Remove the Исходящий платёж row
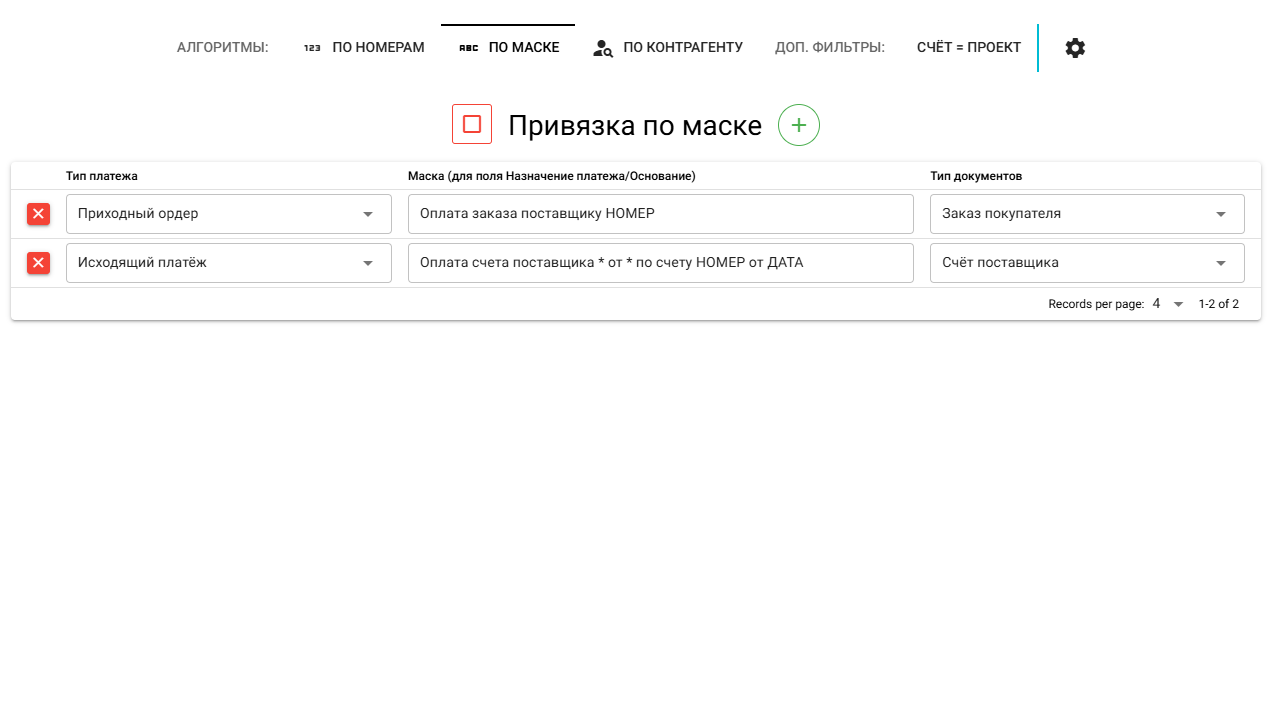1280x720 pixels. click(x=38, y=263)
